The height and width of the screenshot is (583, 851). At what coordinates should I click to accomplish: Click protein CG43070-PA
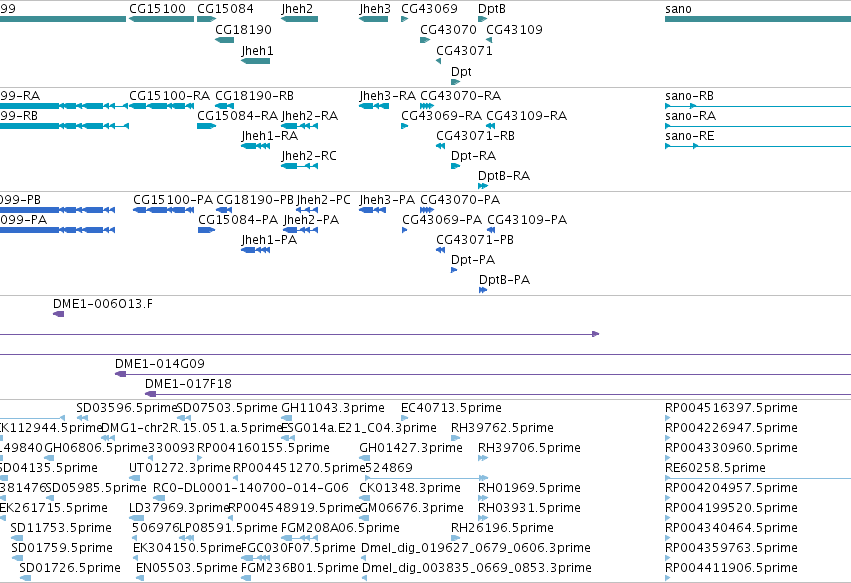(460, 200)
